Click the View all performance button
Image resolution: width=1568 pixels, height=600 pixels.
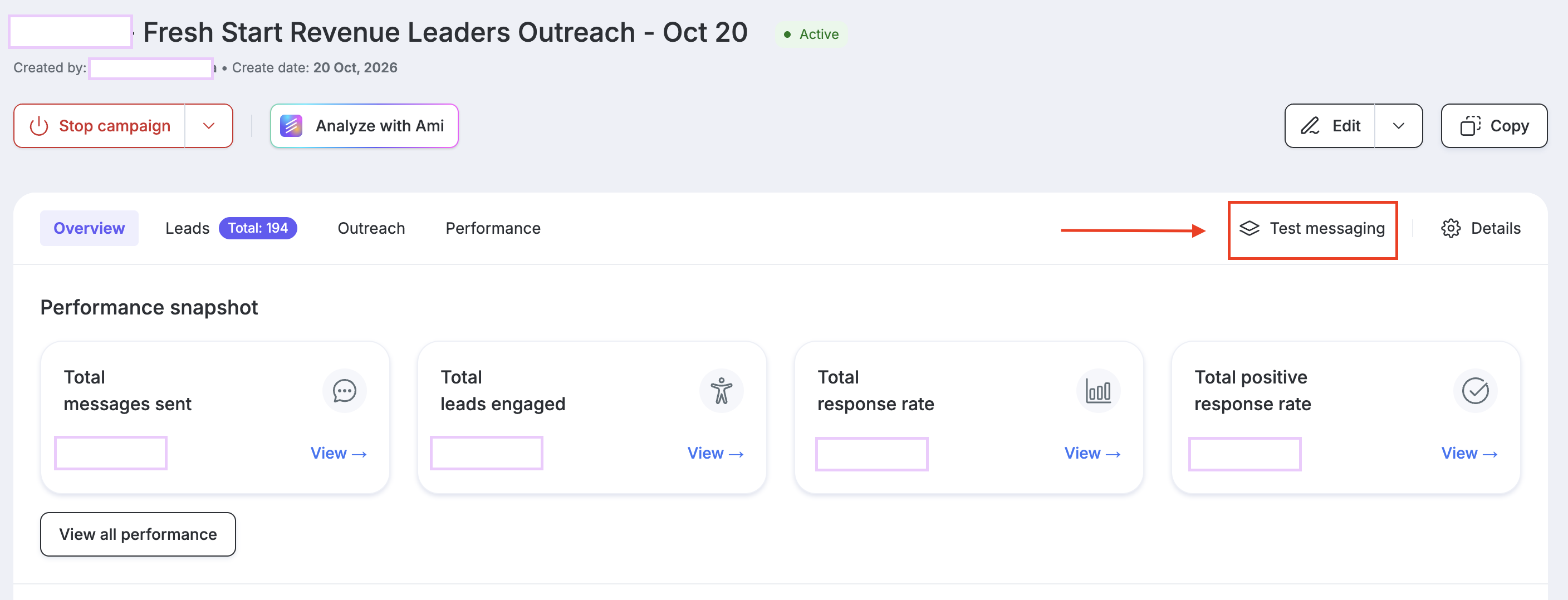[138, 534]
